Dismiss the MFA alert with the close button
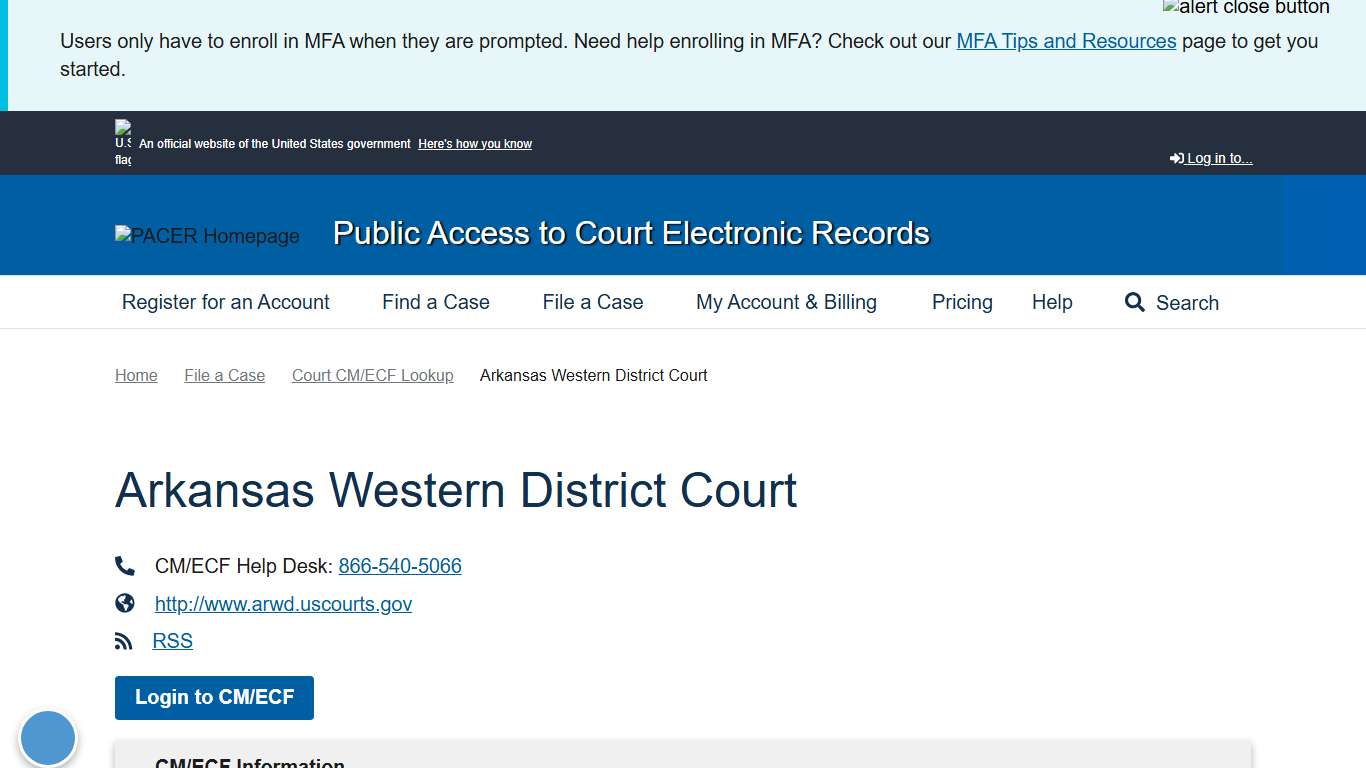Screen dimensions: 1366x768 click(x=1246, y=8)
